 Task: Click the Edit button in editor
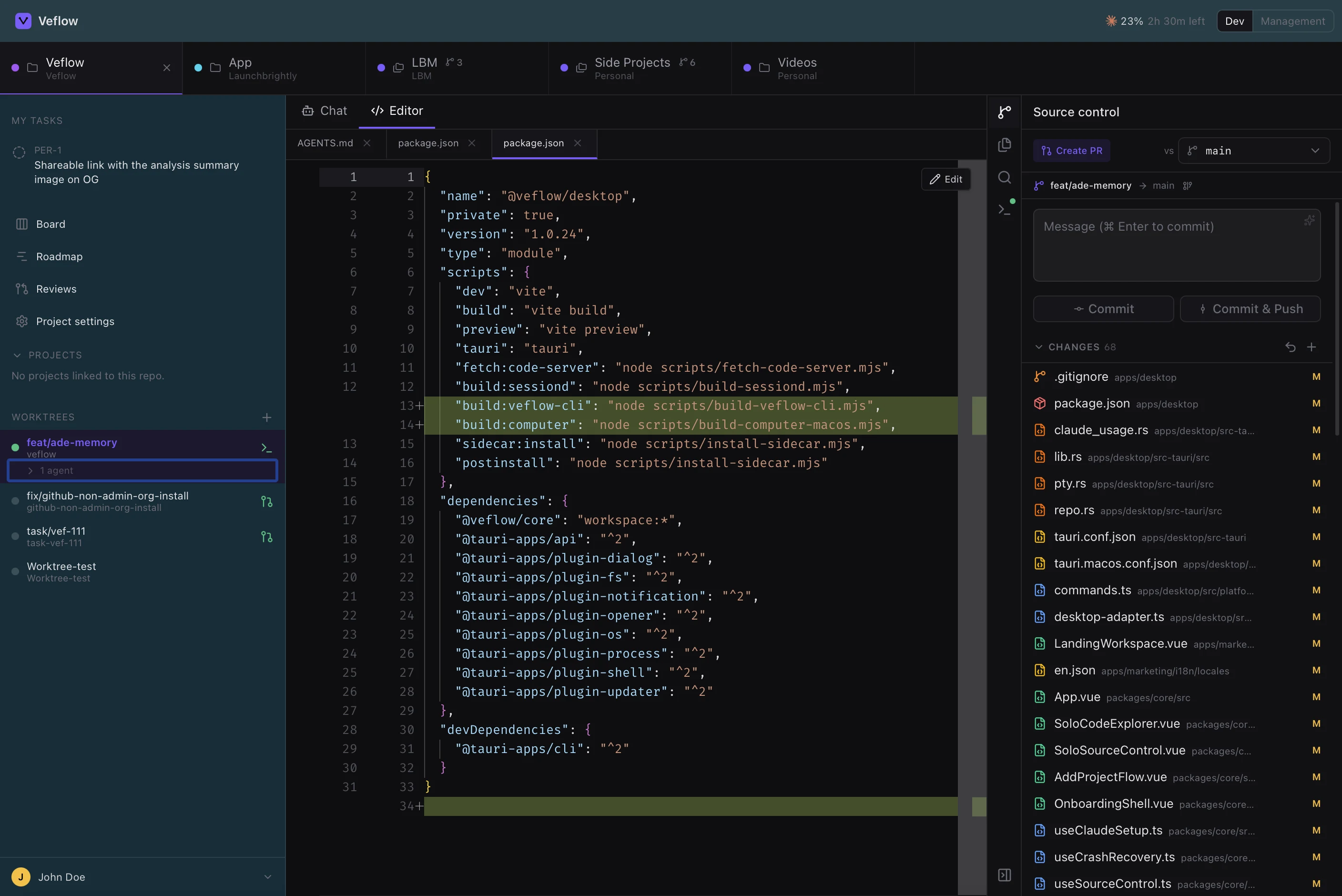pos(945,179)
